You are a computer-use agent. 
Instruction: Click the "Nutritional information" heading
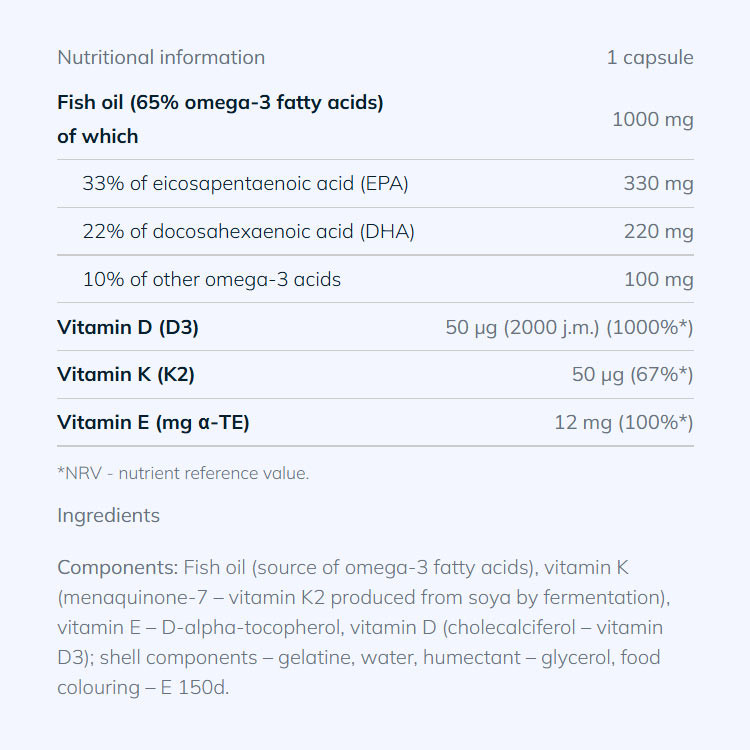(161, 57)
